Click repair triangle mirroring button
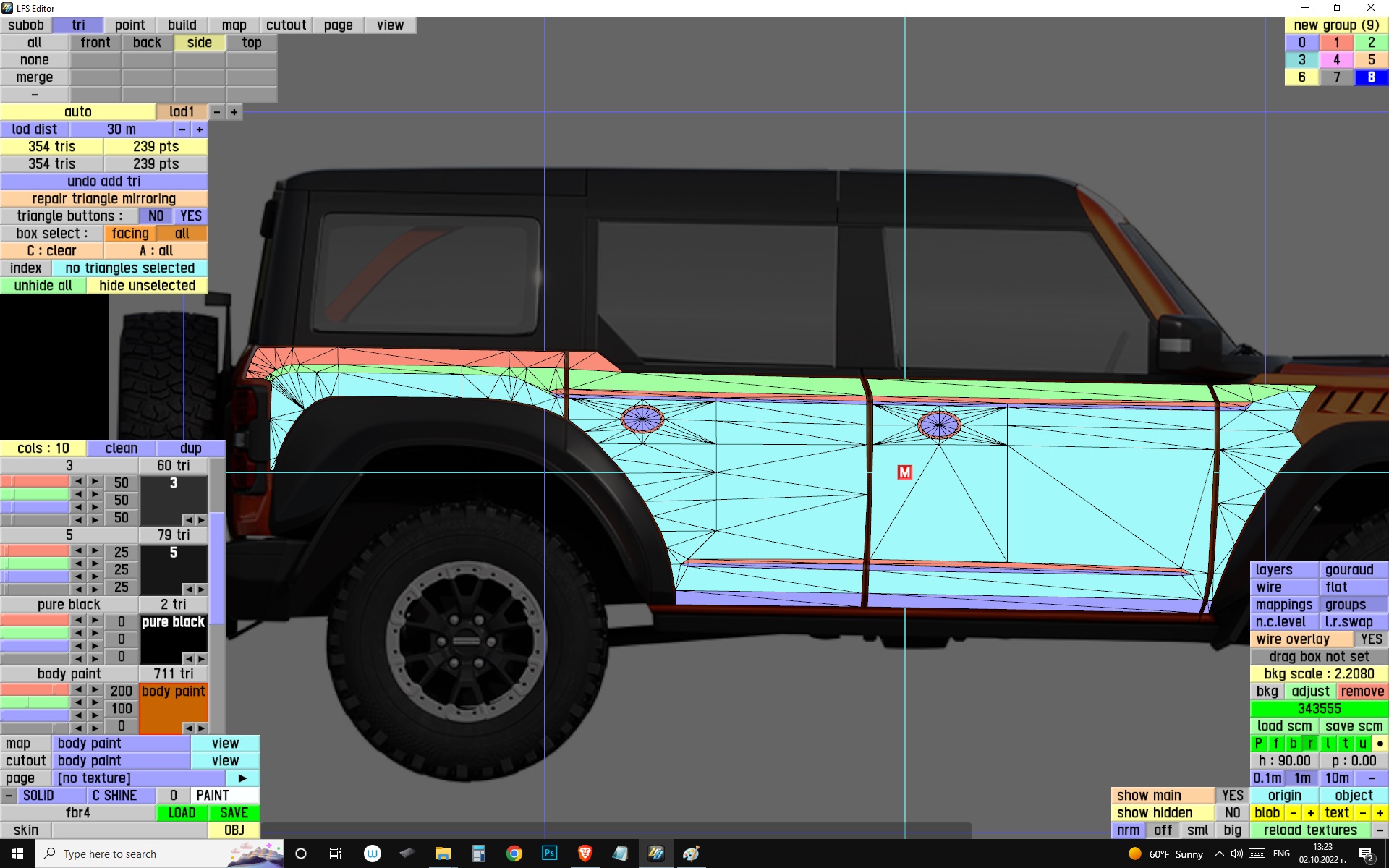The height and width of the screenshot is (868, 1389). point(103,199)
